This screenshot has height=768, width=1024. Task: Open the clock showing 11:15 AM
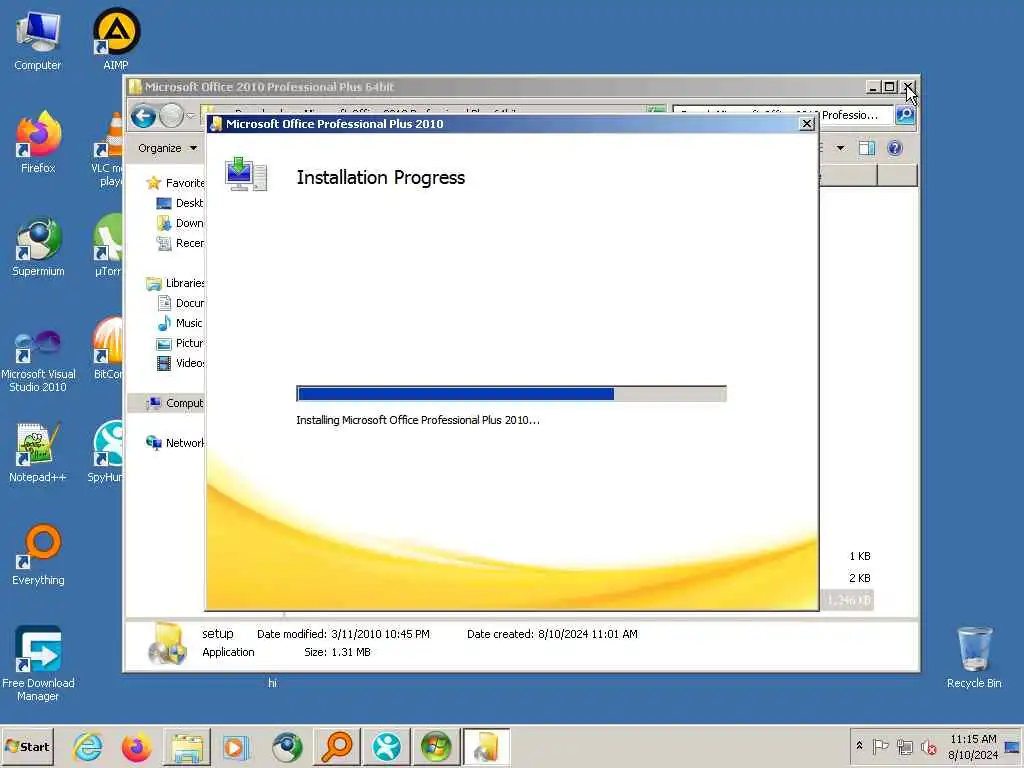[973, 746]
